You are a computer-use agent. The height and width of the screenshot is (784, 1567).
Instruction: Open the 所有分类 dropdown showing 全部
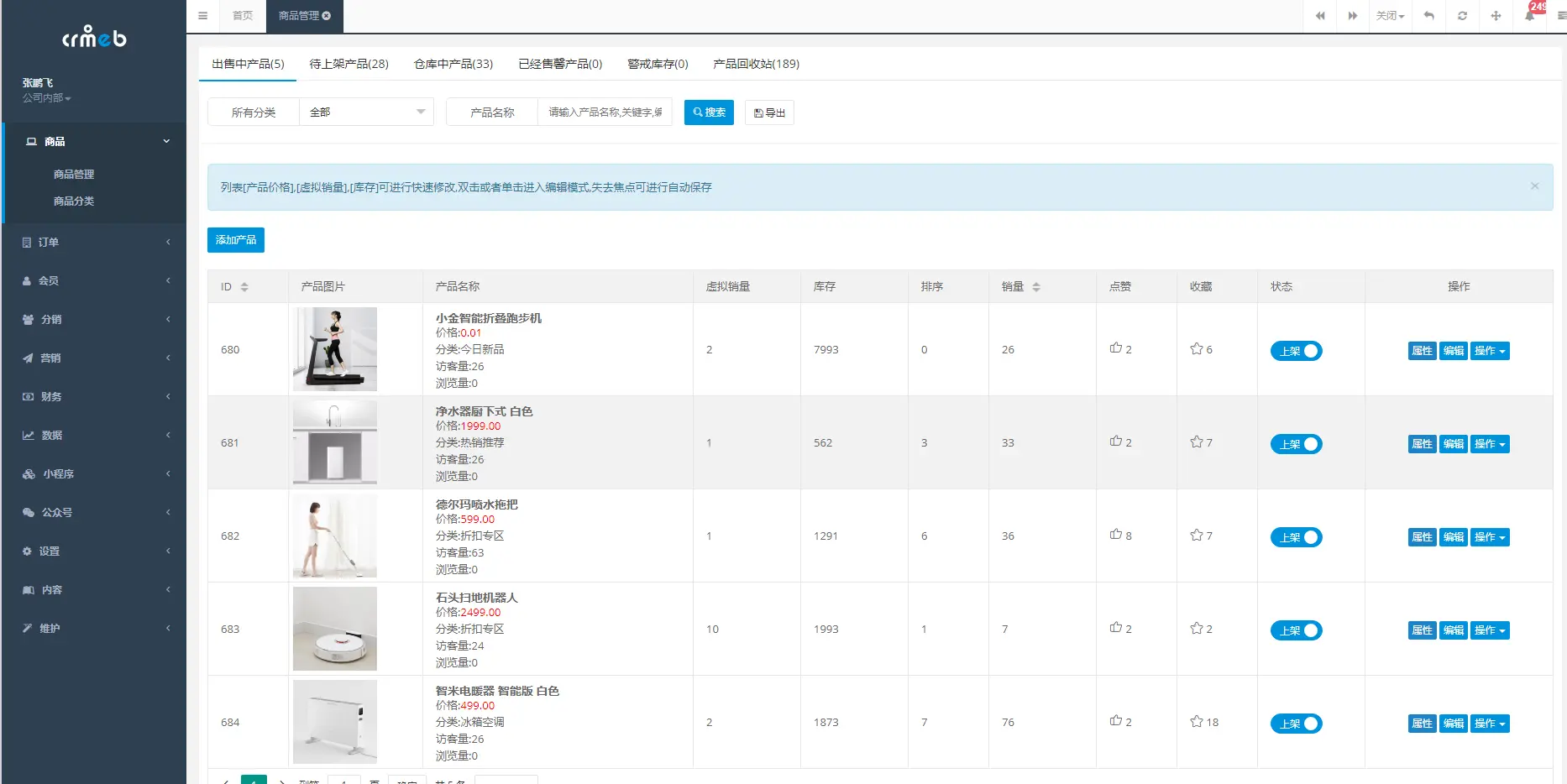coord(367,112)
